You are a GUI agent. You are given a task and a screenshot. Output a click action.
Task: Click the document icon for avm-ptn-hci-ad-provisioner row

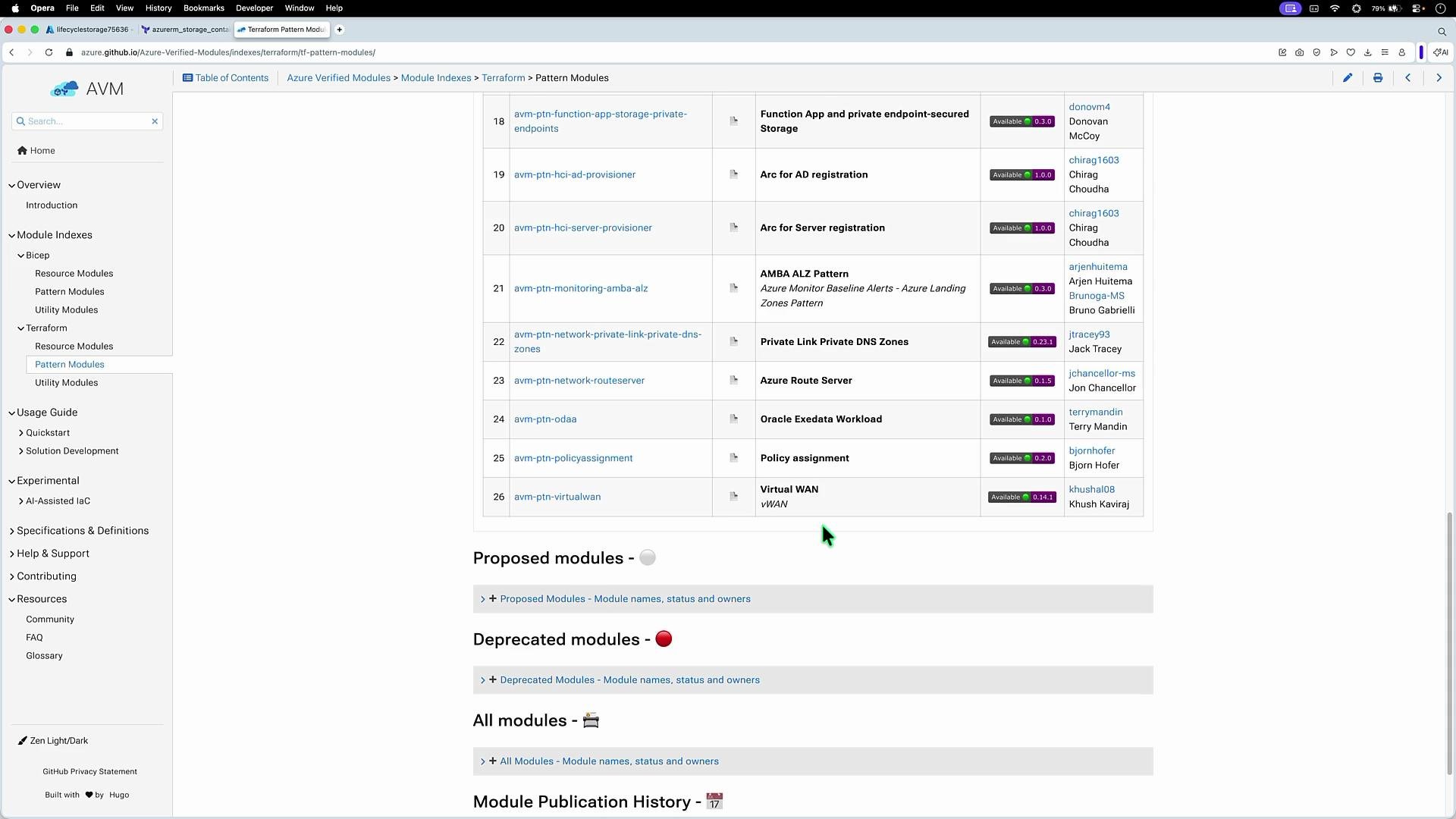[733, 174]
